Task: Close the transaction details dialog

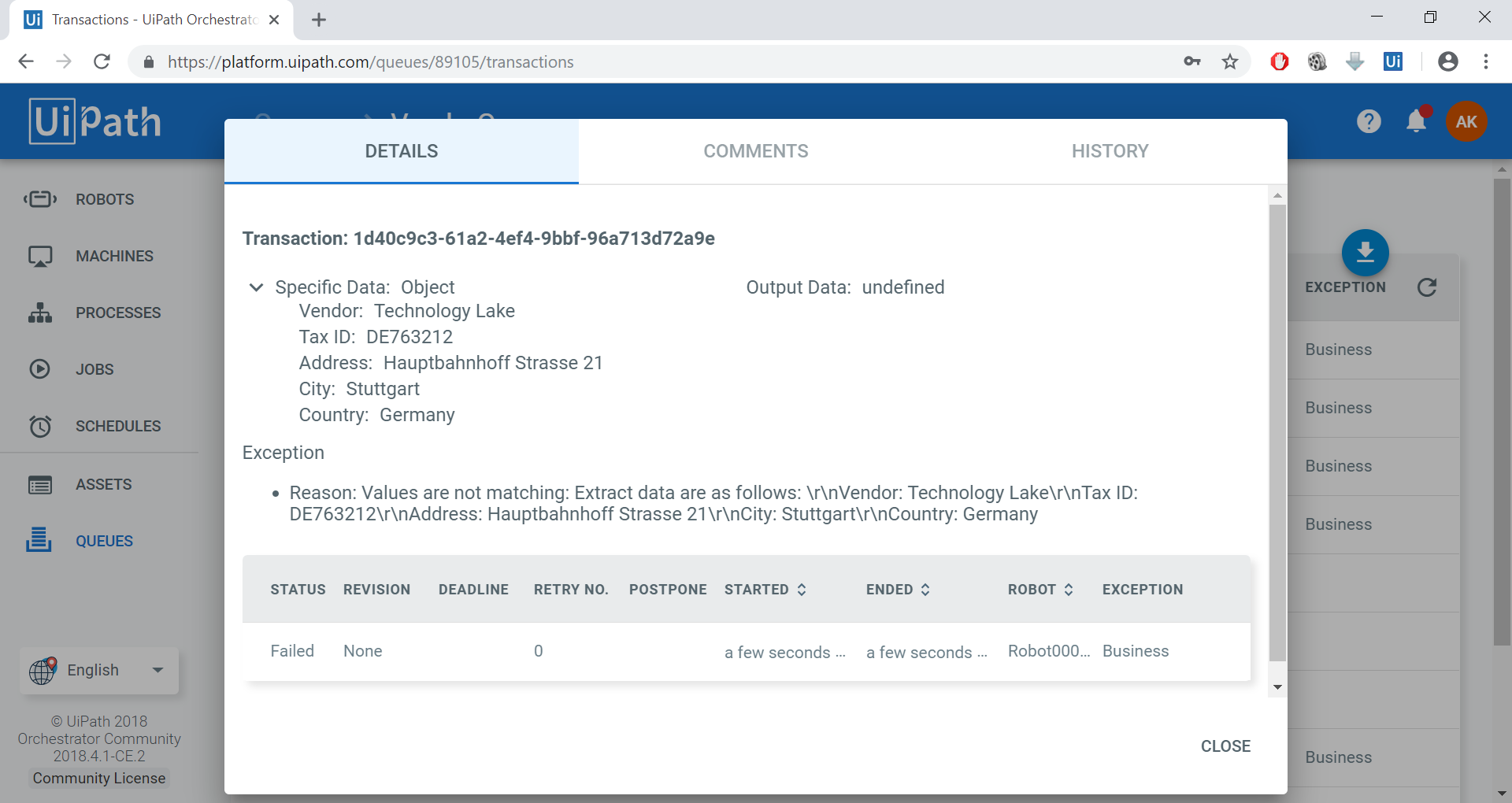Action: coord(1225,746)
